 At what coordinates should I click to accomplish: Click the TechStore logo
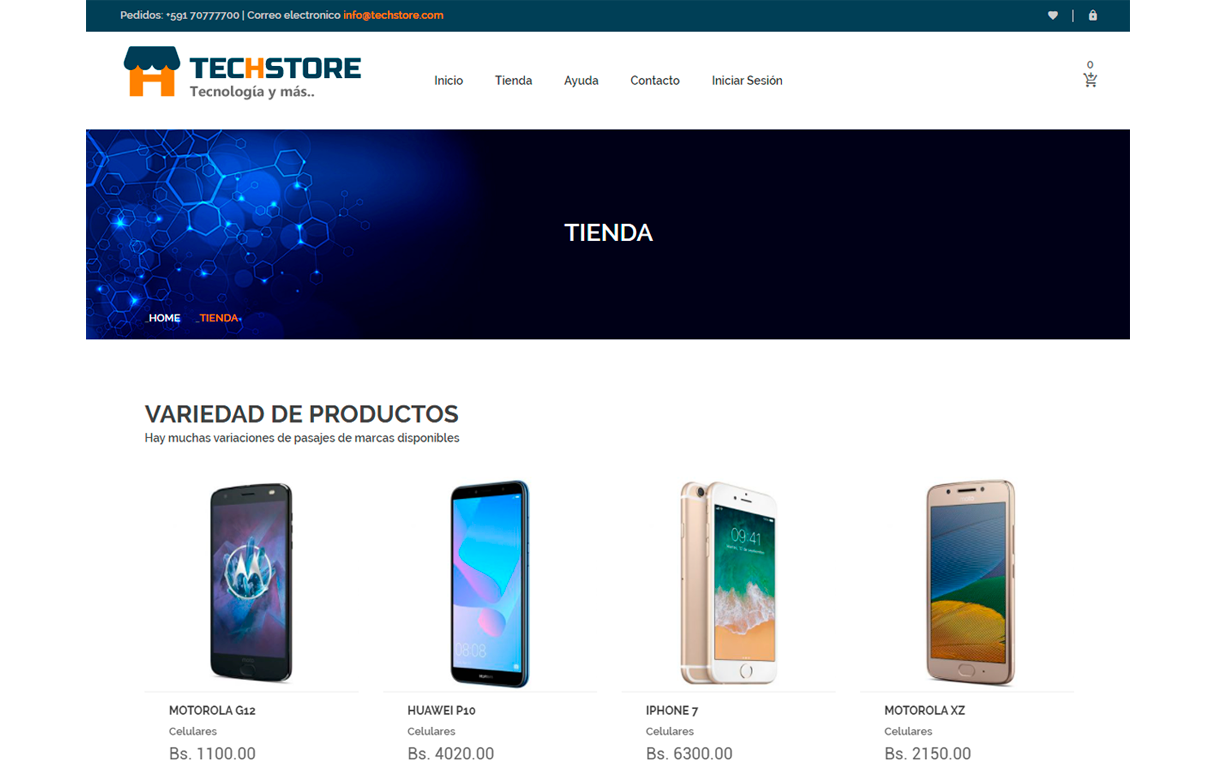tap(242, 72)
